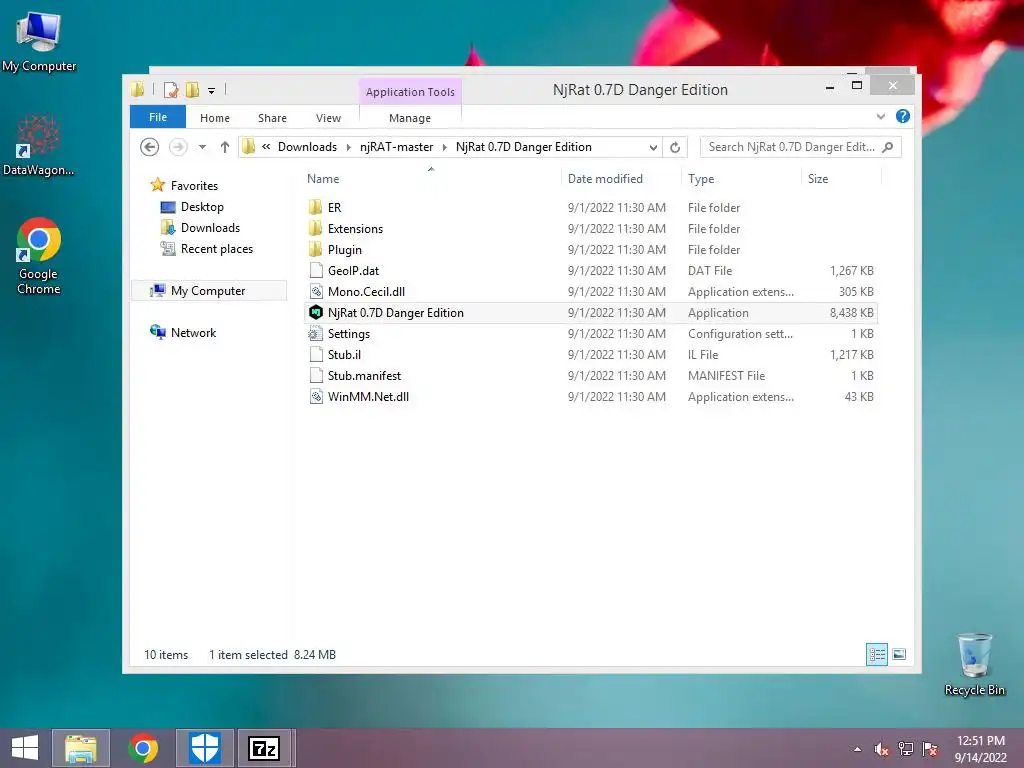Viewport: 1024px width, 768px height.
Task: Open the Windows Start button
Action: (25, 748)
